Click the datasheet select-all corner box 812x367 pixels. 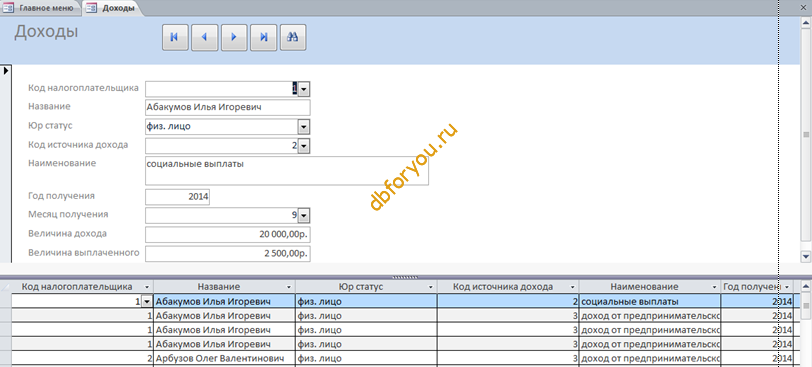(6, 287)
